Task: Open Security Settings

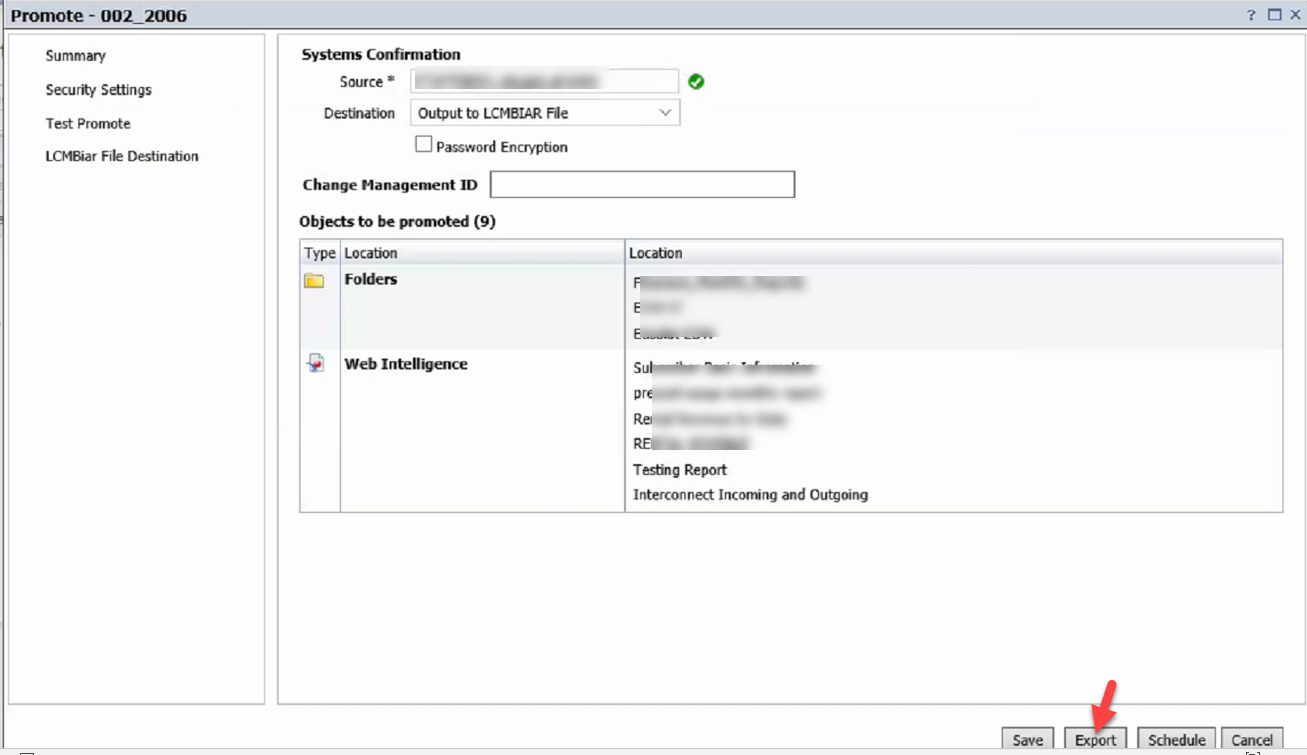Action: pyautogui.click(x=98, y=90)
